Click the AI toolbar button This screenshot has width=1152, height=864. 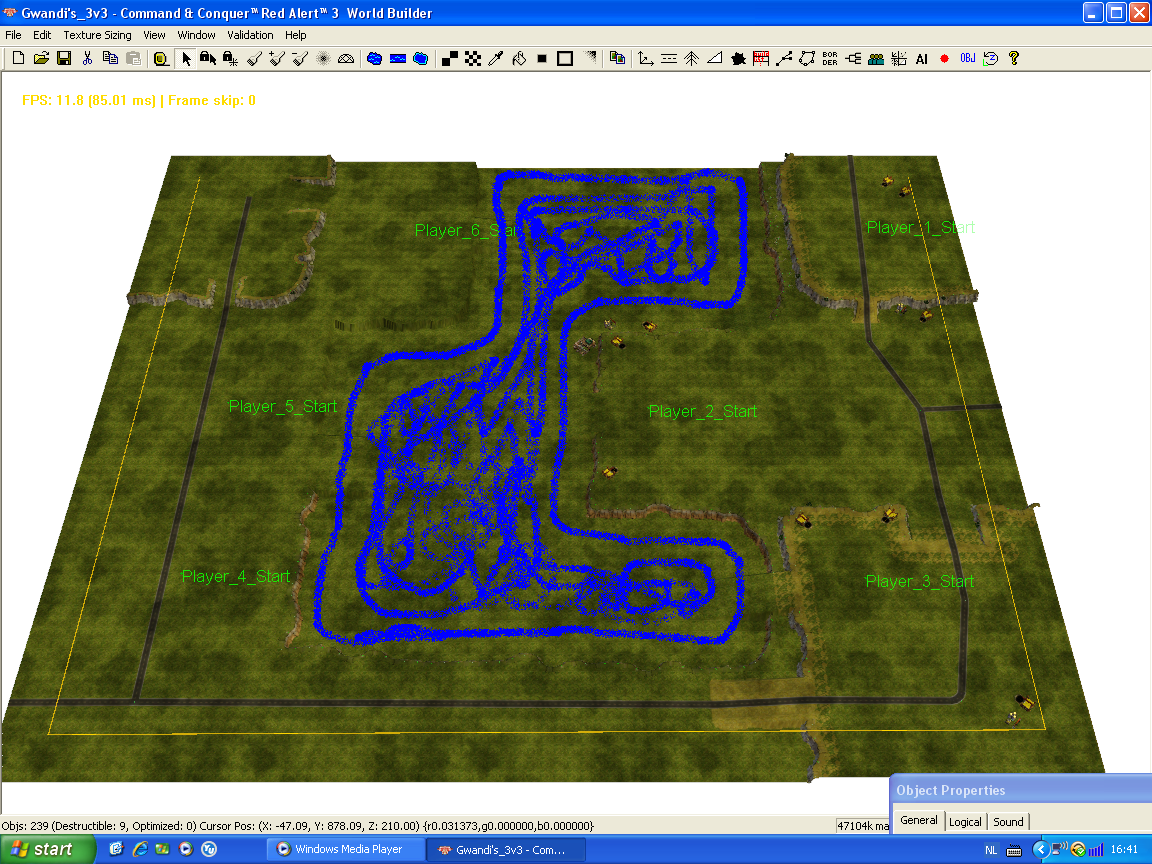pyautogui.click(x=922, y=59)
